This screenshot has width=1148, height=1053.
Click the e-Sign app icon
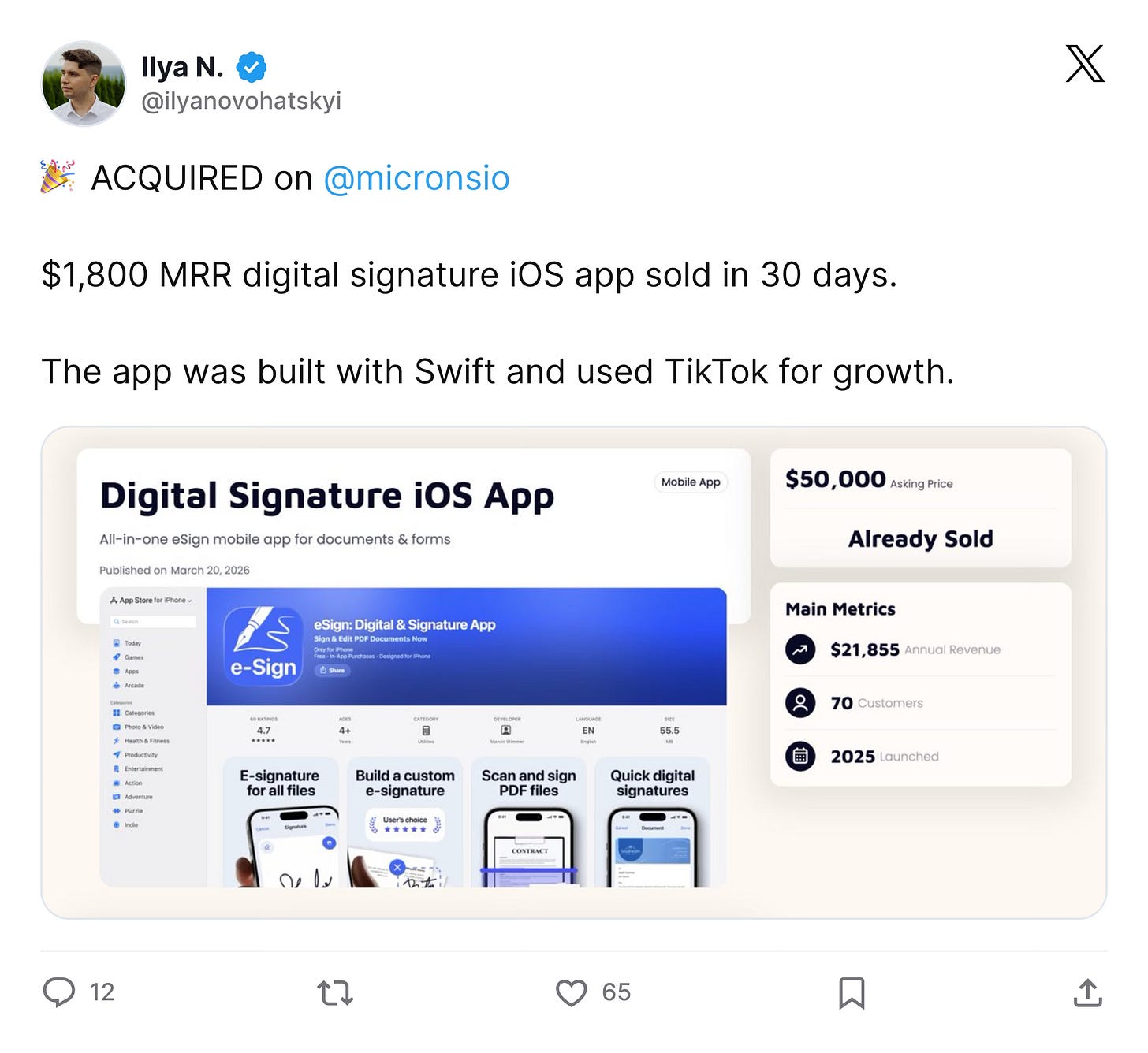(263, 646)
